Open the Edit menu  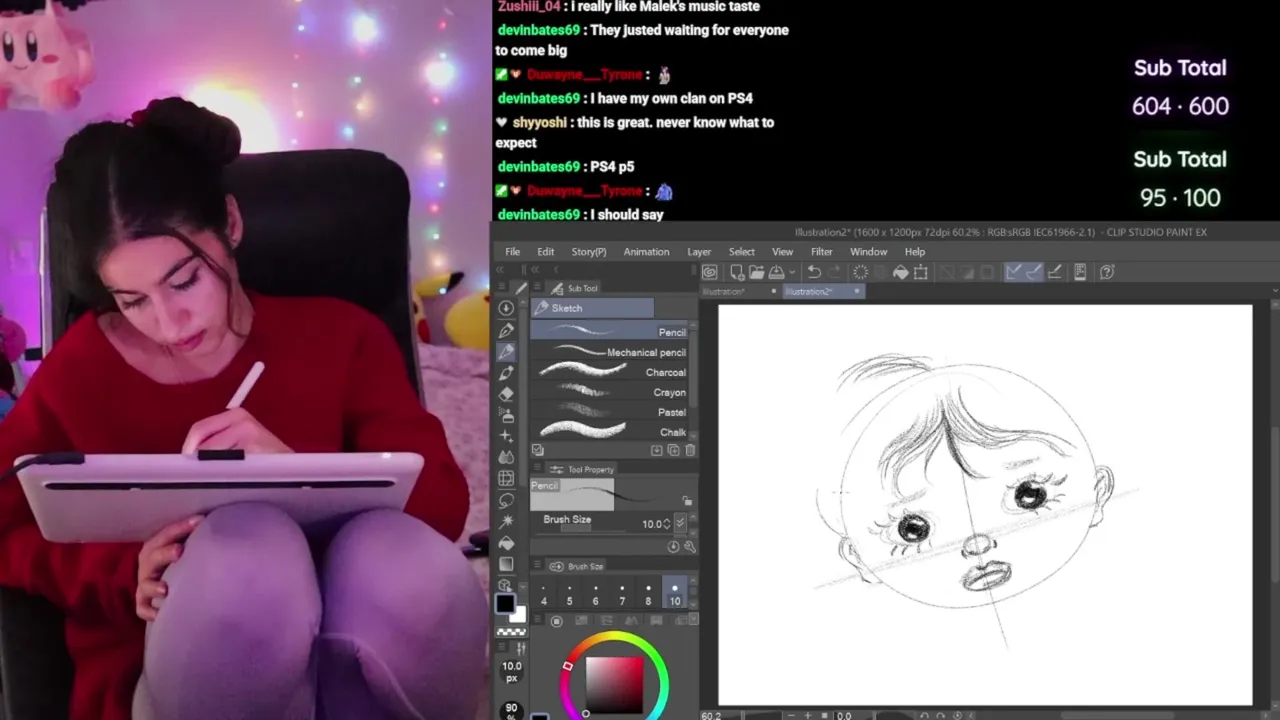pyautogui.click(x=545, y=252)
